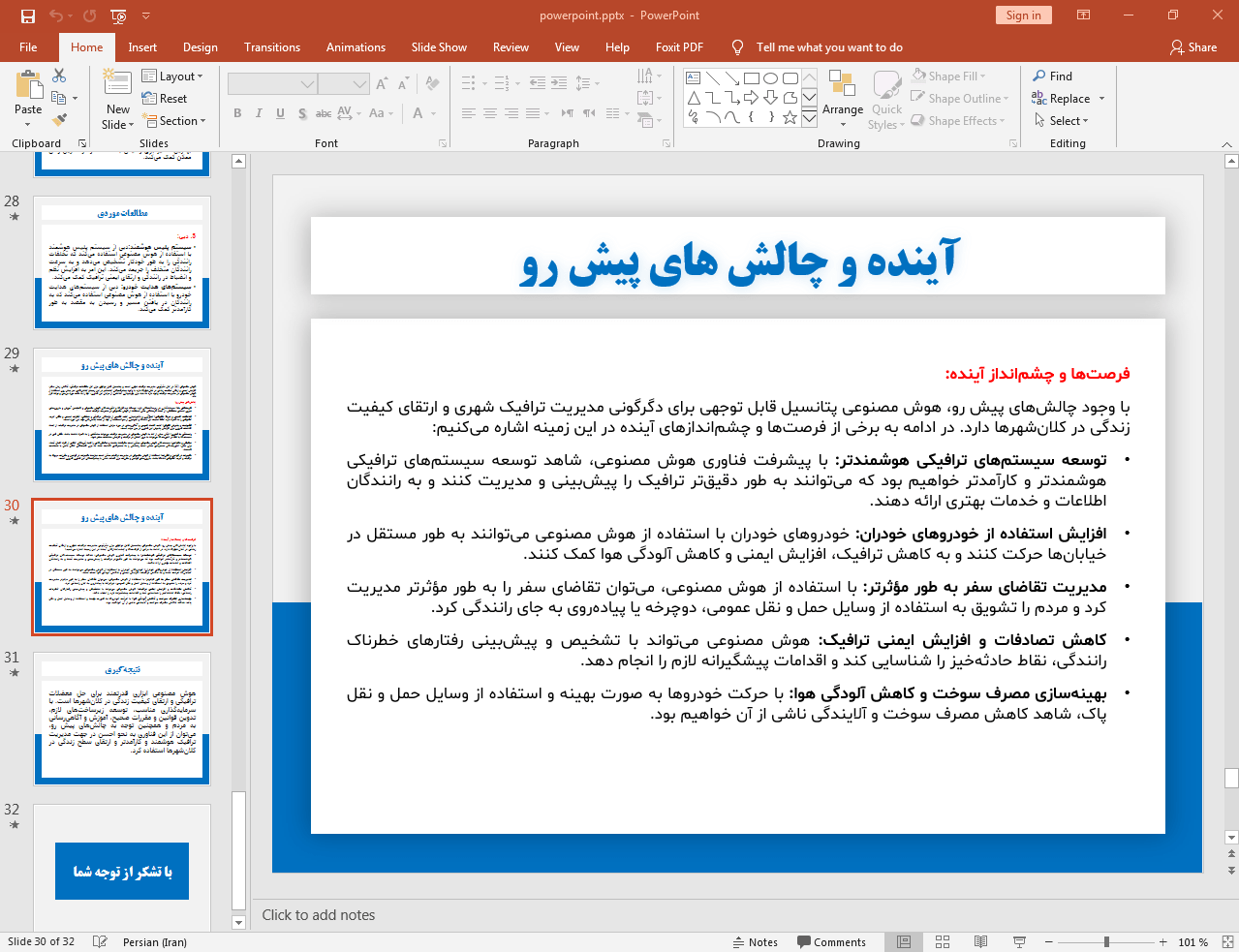Expand Shape Effects options
Viewport: 1239px width, 952px height.
click(958, 120)
